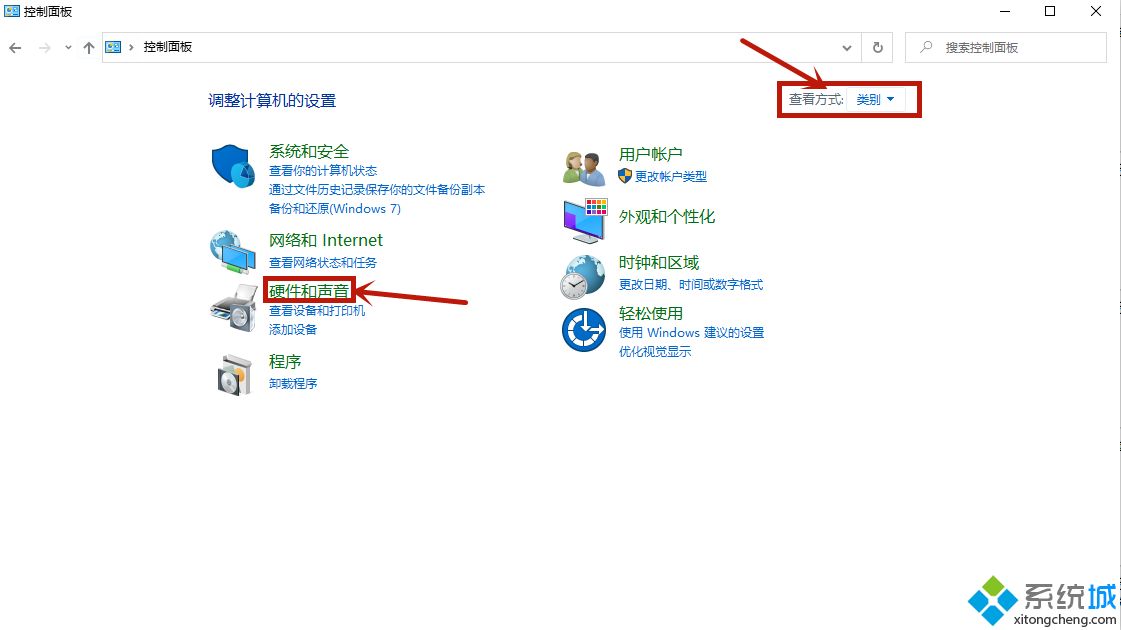1121x630 pixels.
Task: Expand the address bar history dropdown
Action: click(x=847, y=47)
